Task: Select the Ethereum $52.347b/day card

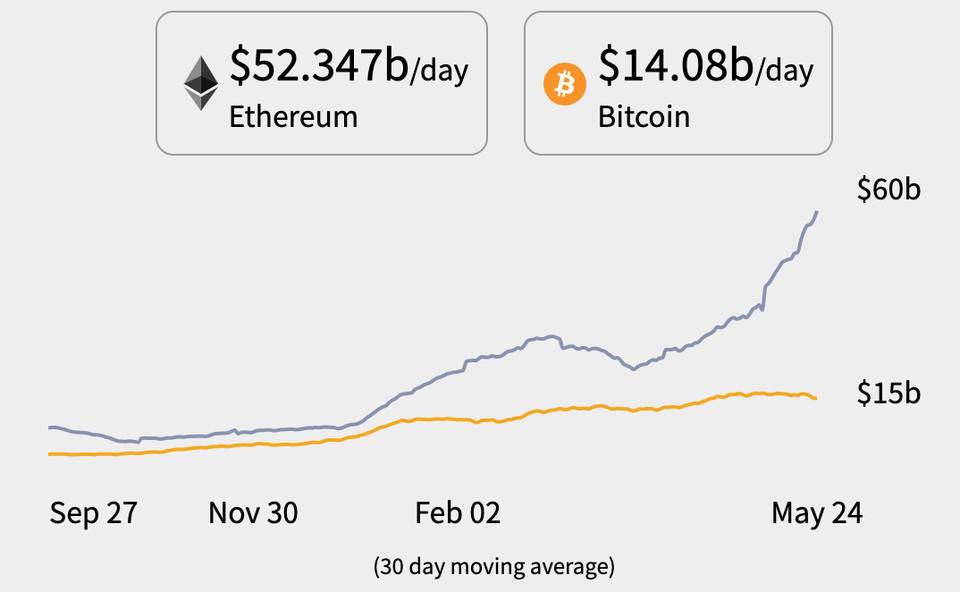Action: (321, 83)
